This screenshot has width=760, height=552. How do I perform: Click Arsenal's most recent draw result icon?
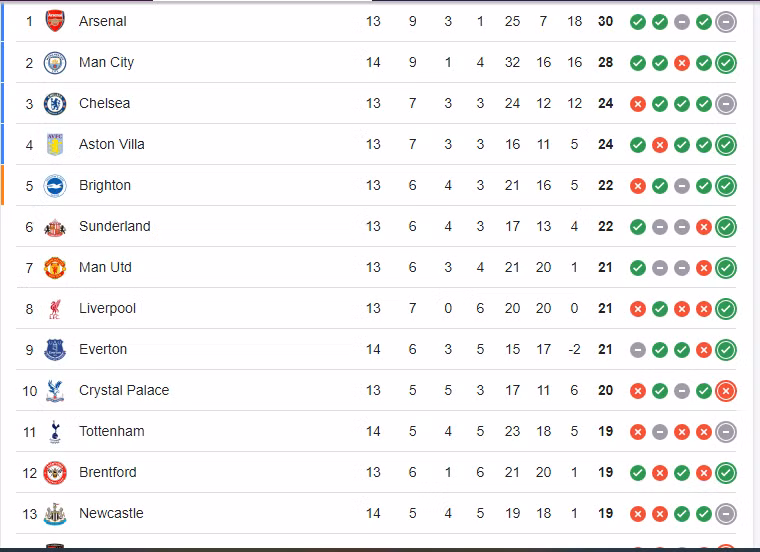[726, 21]
